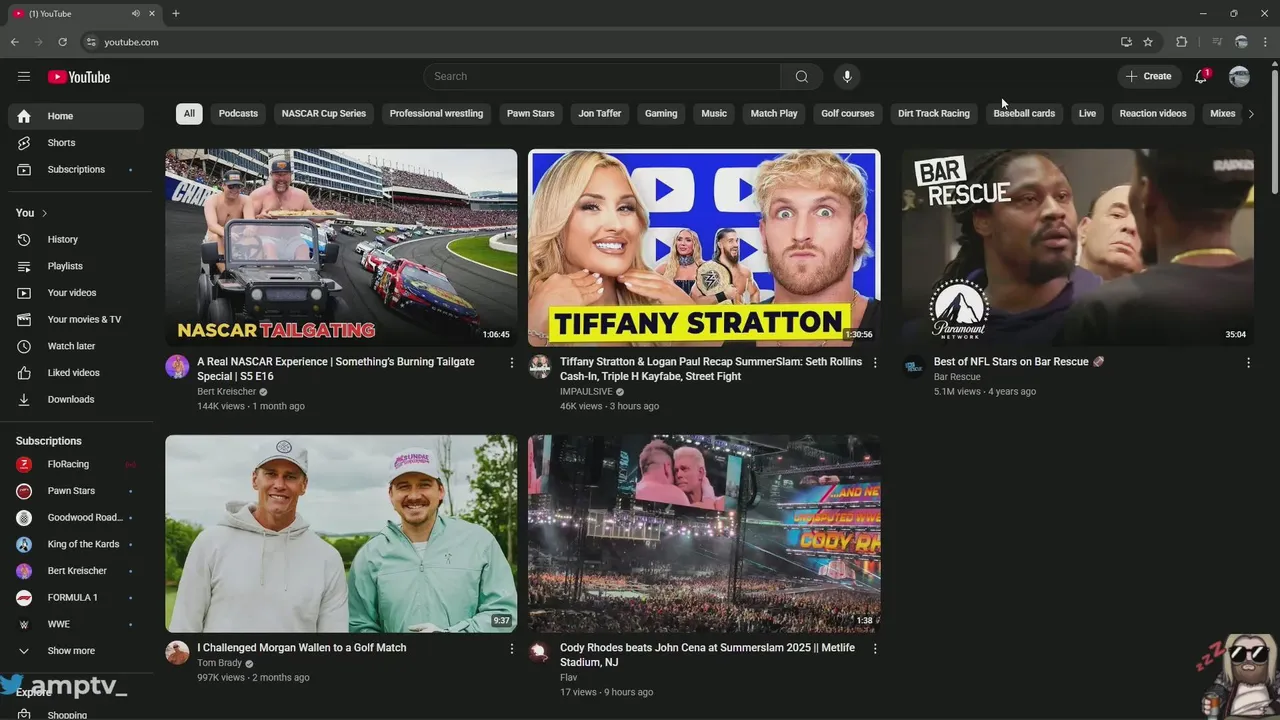Open options menu for Cody Rhodes video
Screen dimensions: 1280x720
coord(875,649)
